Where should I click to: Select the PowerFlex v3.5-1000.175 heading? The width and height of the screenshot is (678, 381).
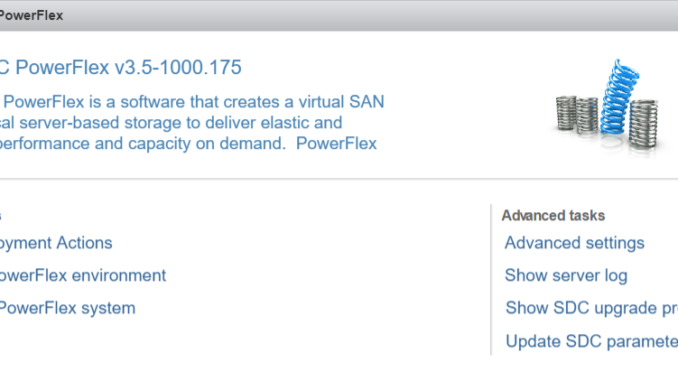click(121, 67)
